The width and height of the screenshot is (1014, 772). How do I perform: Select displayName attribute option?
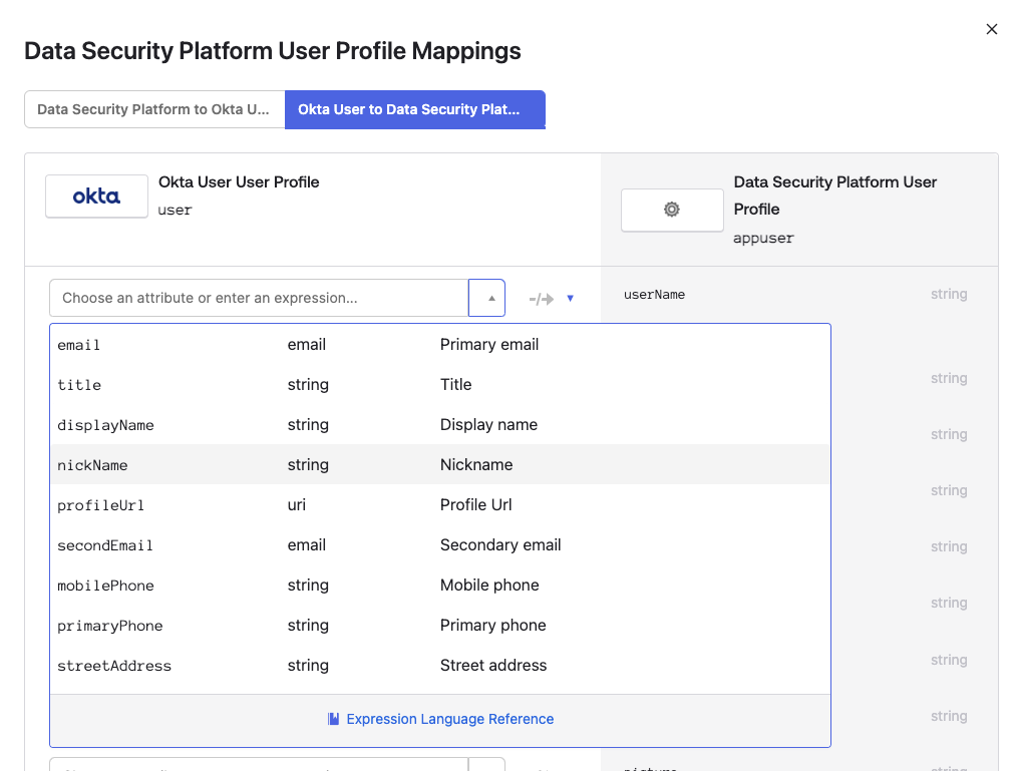440,425
